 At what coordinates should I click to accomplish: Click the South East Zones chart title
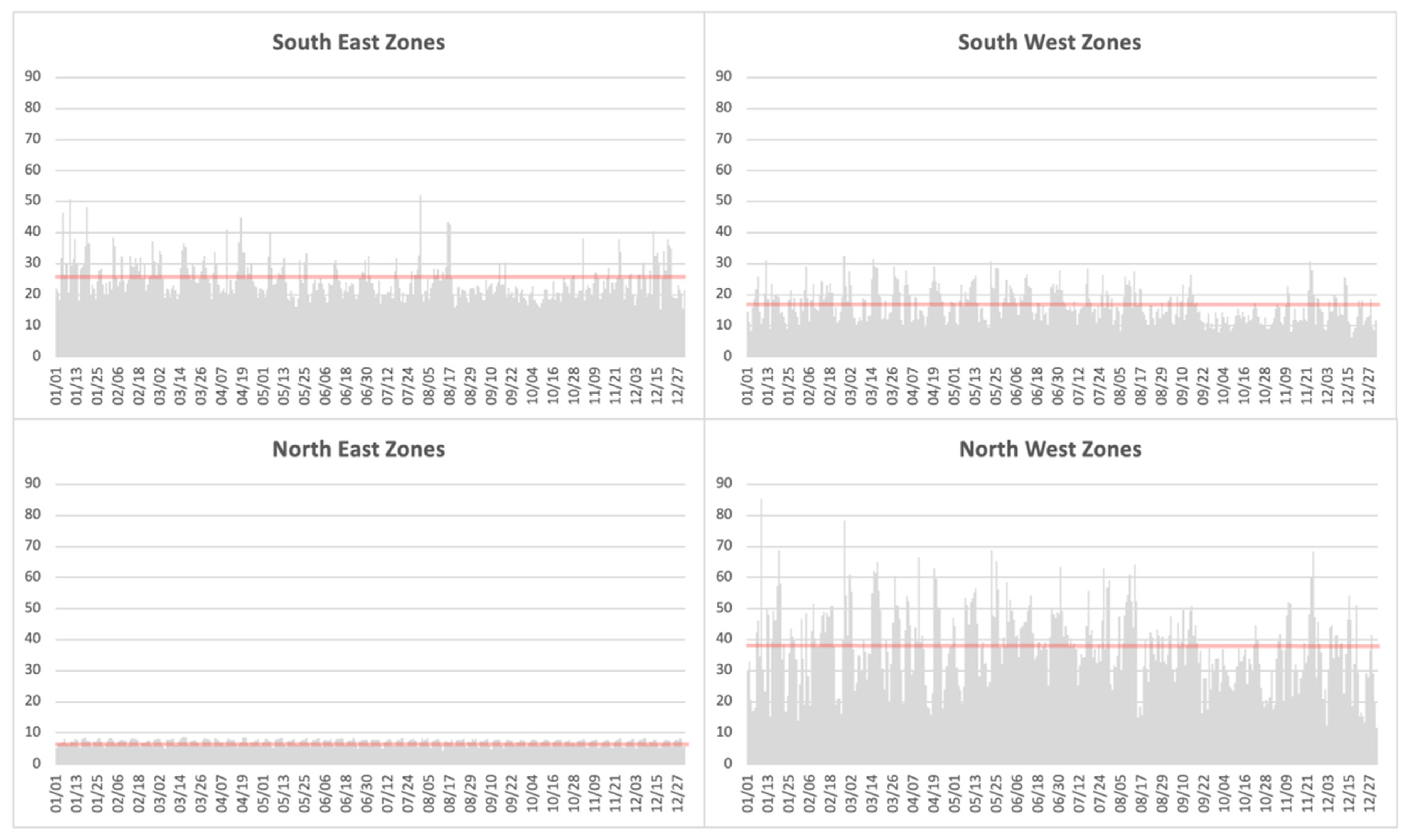pyautogui.click(x=358, y=42)
